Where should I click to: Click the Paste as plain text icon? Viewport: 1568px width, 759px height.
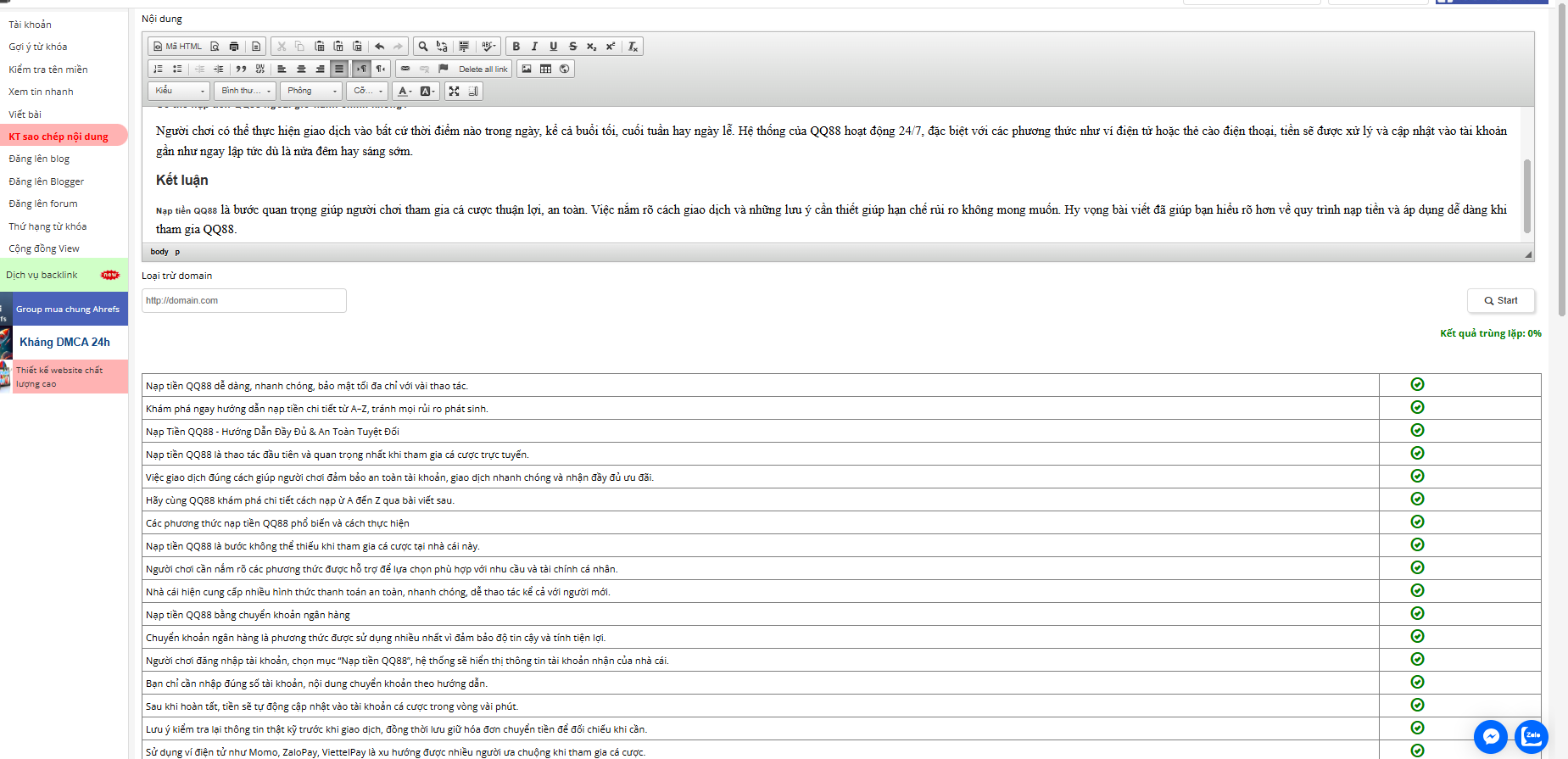(338, 47)
